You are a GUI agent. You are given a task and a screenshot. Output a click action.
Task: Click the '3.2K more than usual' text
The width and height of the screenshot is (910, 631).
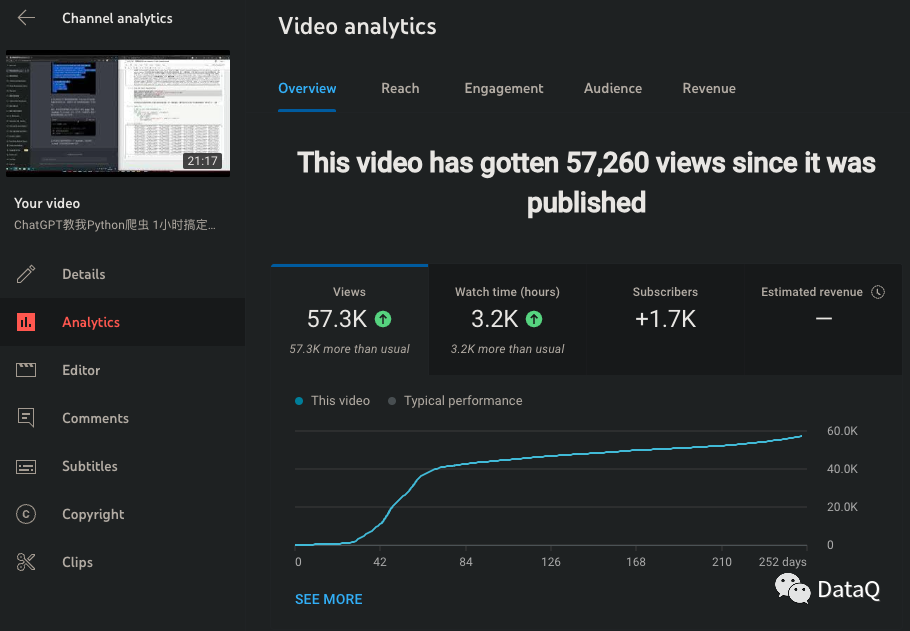[507, 349]
